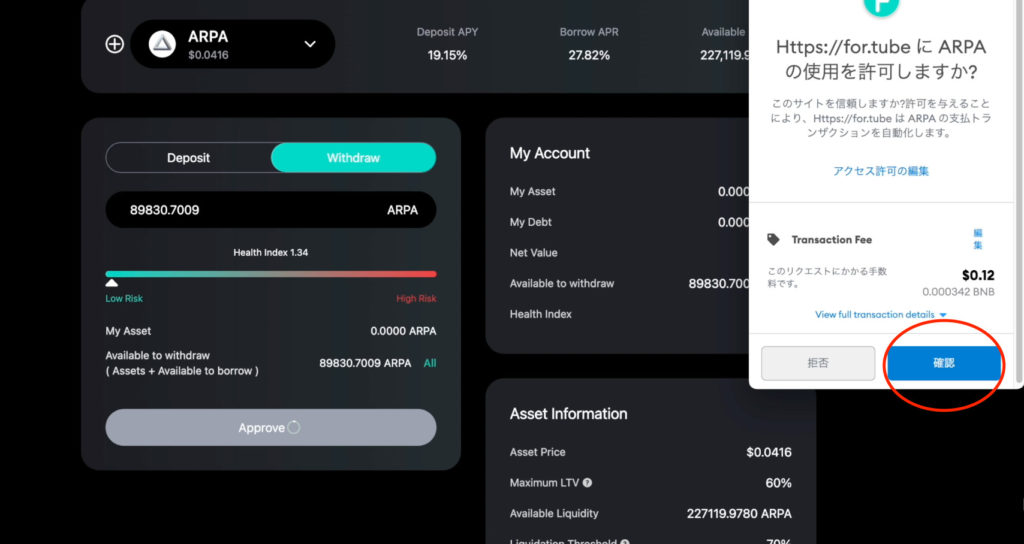Image resolution: width=1024 pixels, height=544 pixels.
Task: Click the white triangle marker on risk slider
Action: [x=112, y=283]
